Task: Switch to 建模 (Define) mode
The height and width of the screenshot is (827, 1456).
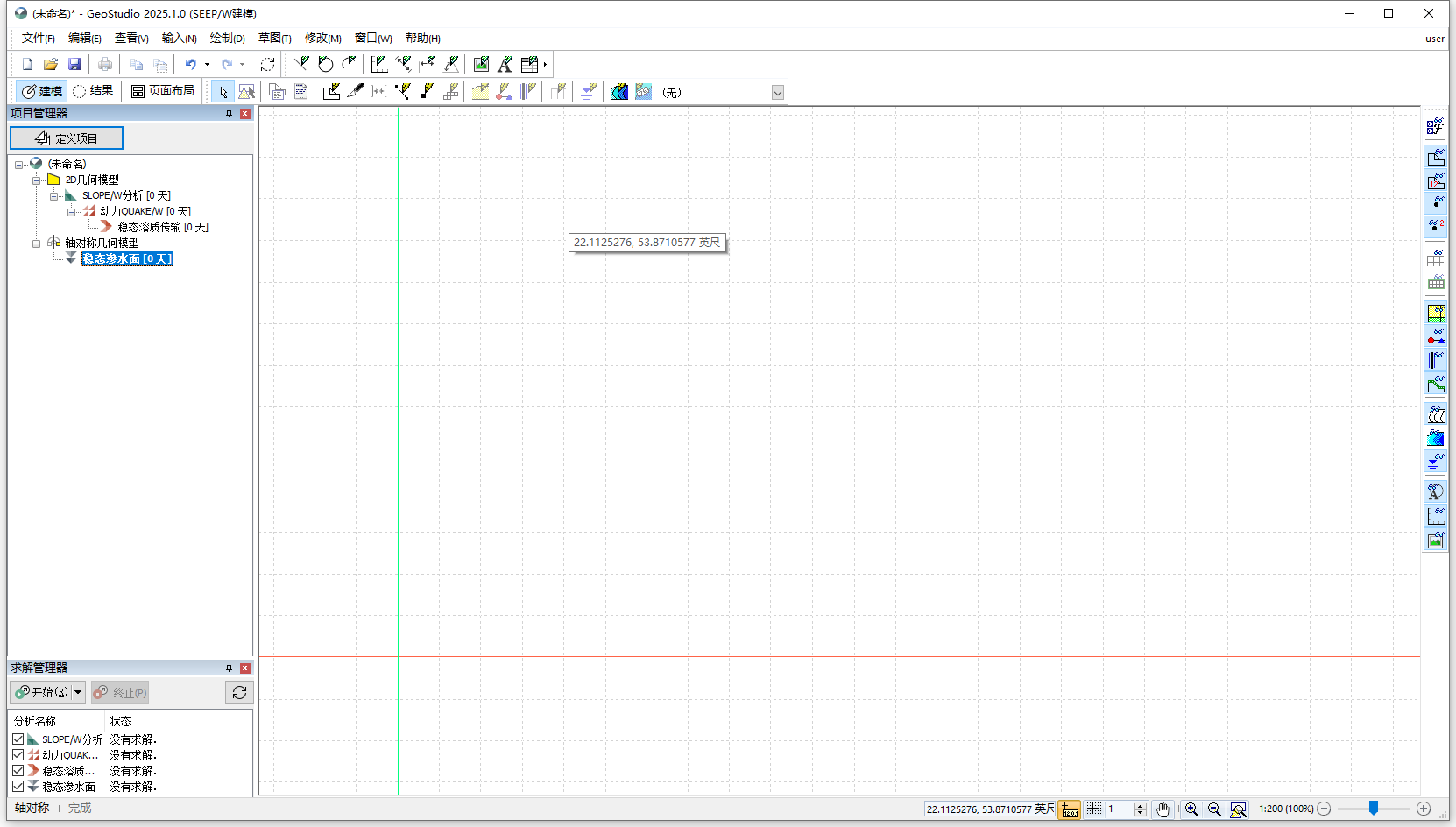Action: pyautogui.click(x=42, y=91)
